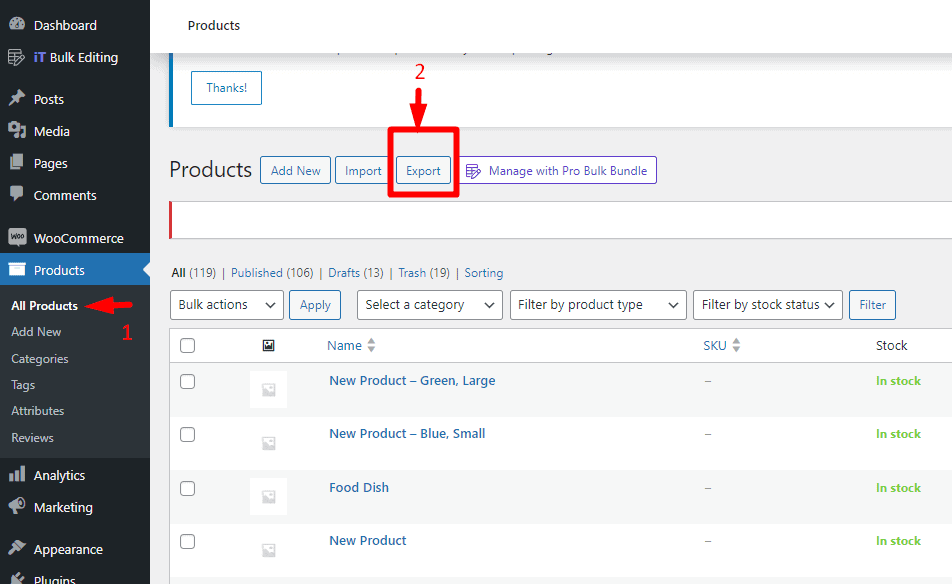Click the Export button
This screenshot has width=952, height=584.
pyautogui.click(x=423, y=170)
